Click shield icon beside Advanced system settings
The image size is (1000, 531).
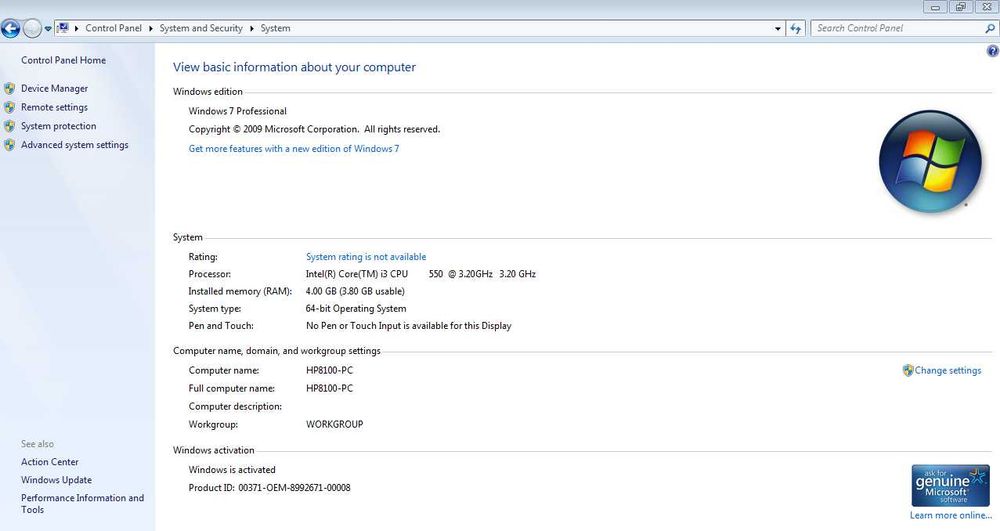tap(9, 145)
